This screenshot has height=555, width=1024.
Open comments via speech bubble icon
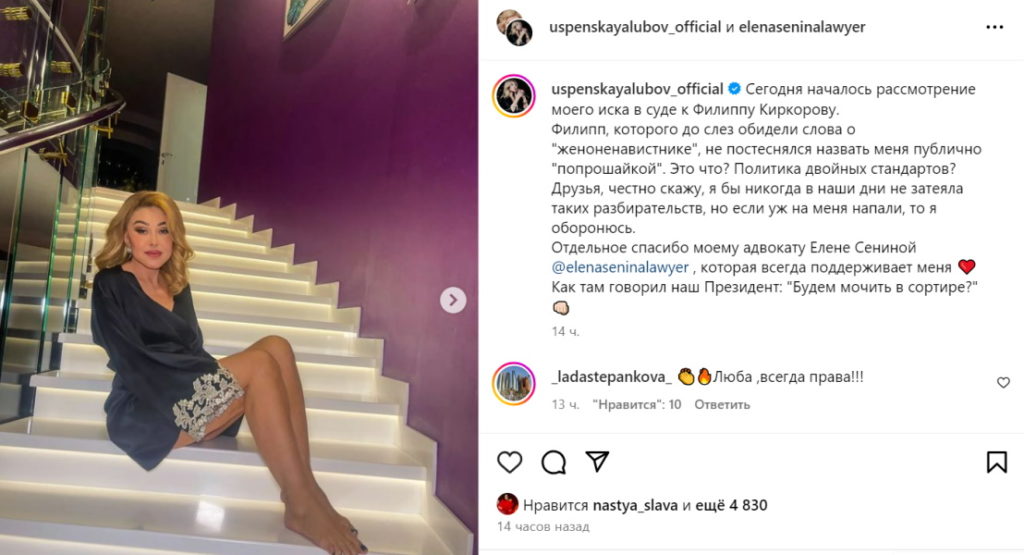coord(553,462)
